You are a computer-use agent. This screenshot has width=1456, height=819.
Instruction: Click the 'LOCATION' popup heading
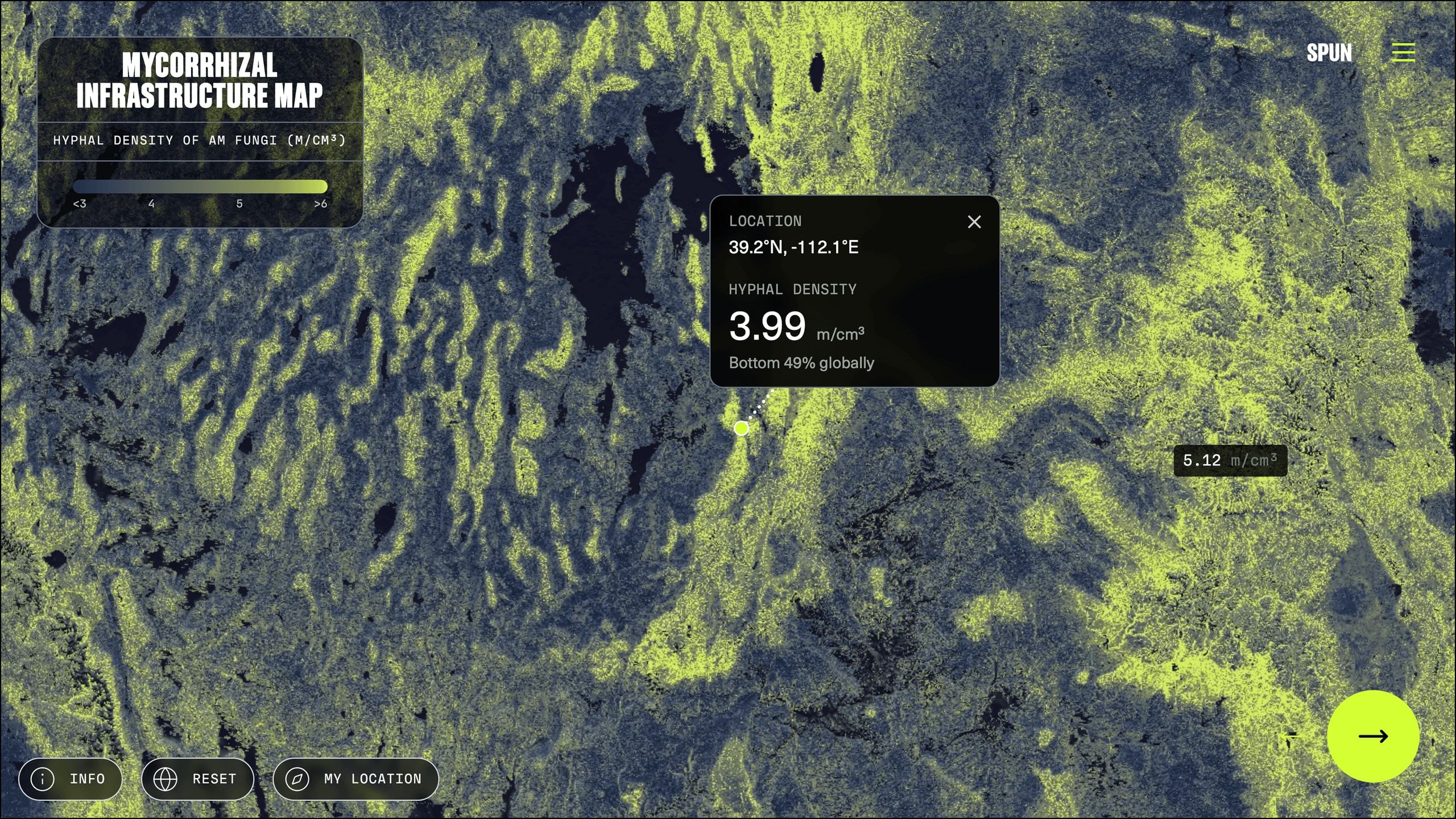pos(765,221)
